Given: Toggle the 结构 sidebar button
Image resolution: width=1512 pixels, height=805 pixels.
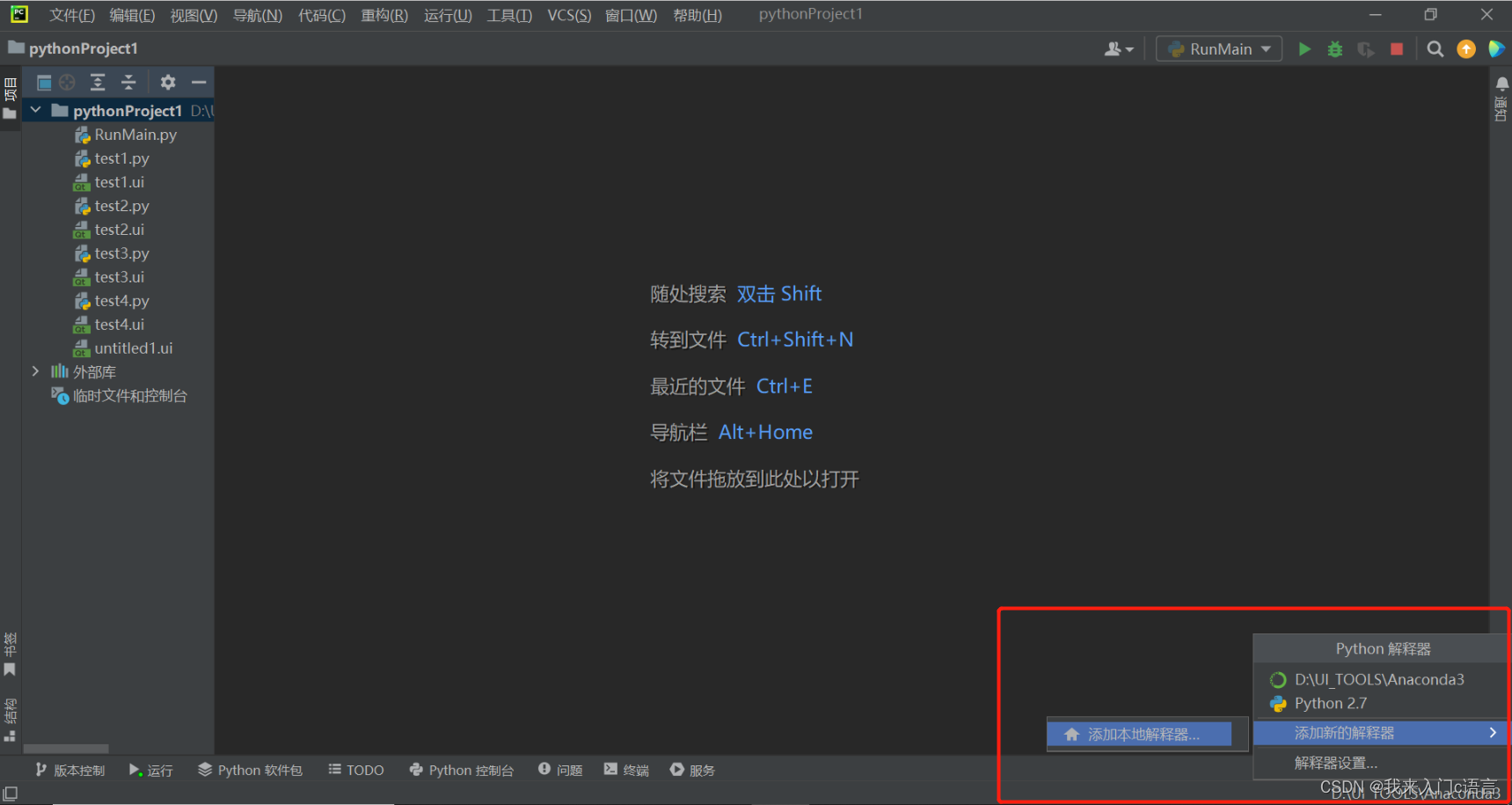Looking at the screenshot, I should 10,721.
